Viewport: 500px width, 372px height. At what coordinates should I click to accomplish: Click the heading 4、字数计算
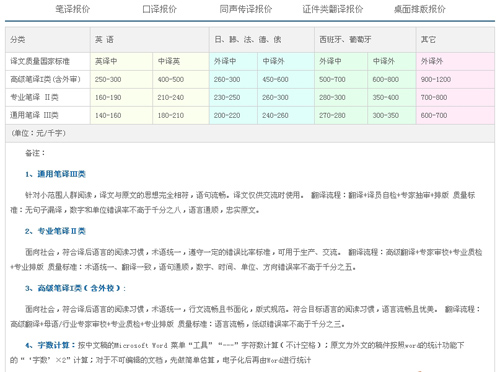click(50, 345)
